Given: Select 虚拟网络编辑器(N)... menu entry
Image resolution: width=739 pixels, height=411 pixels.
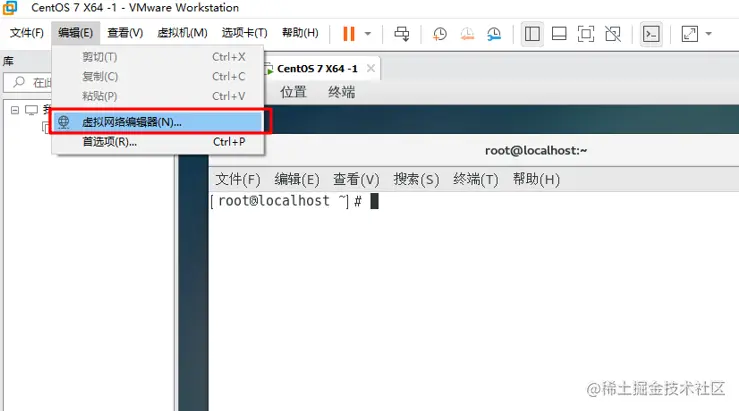Looking at the screenshot, I should point(158,122).
